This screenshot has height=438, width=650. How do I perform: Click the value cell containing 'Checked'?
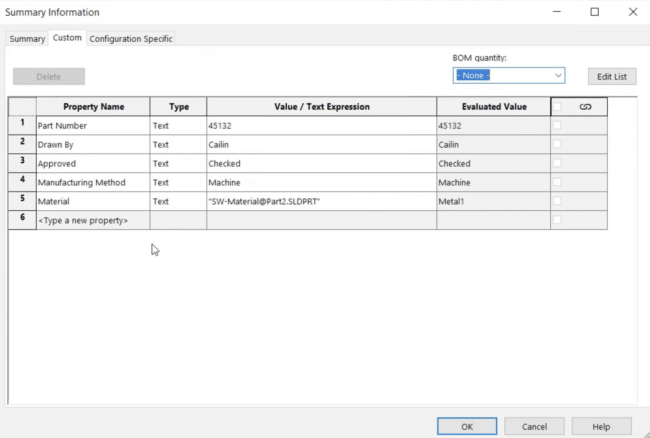click(x=322, y=164)
